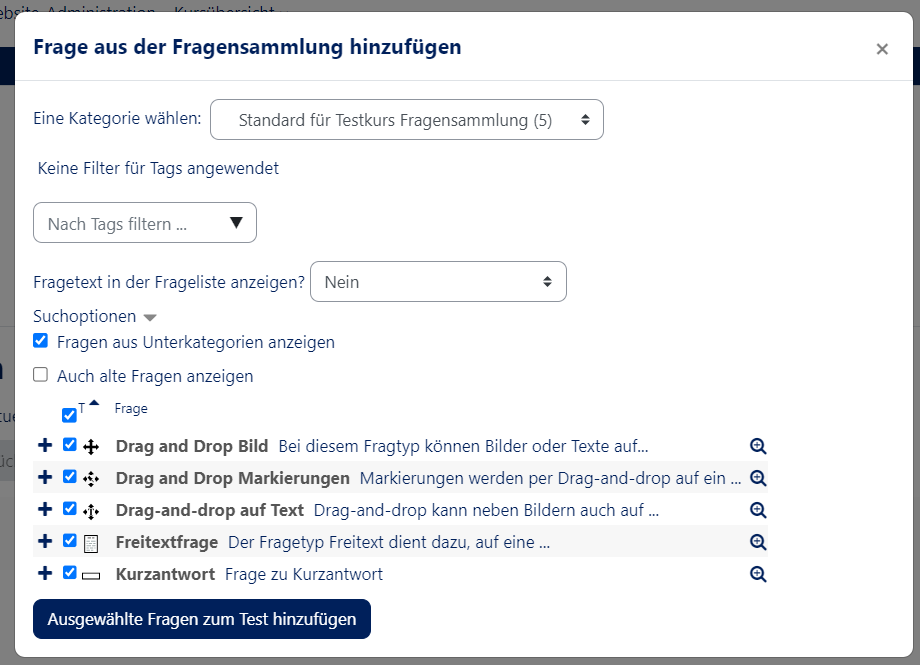Preview Drag and Drop Markierungen with magnifier
Viewport: 920px width, 665px height.
(x=758, y=478)
